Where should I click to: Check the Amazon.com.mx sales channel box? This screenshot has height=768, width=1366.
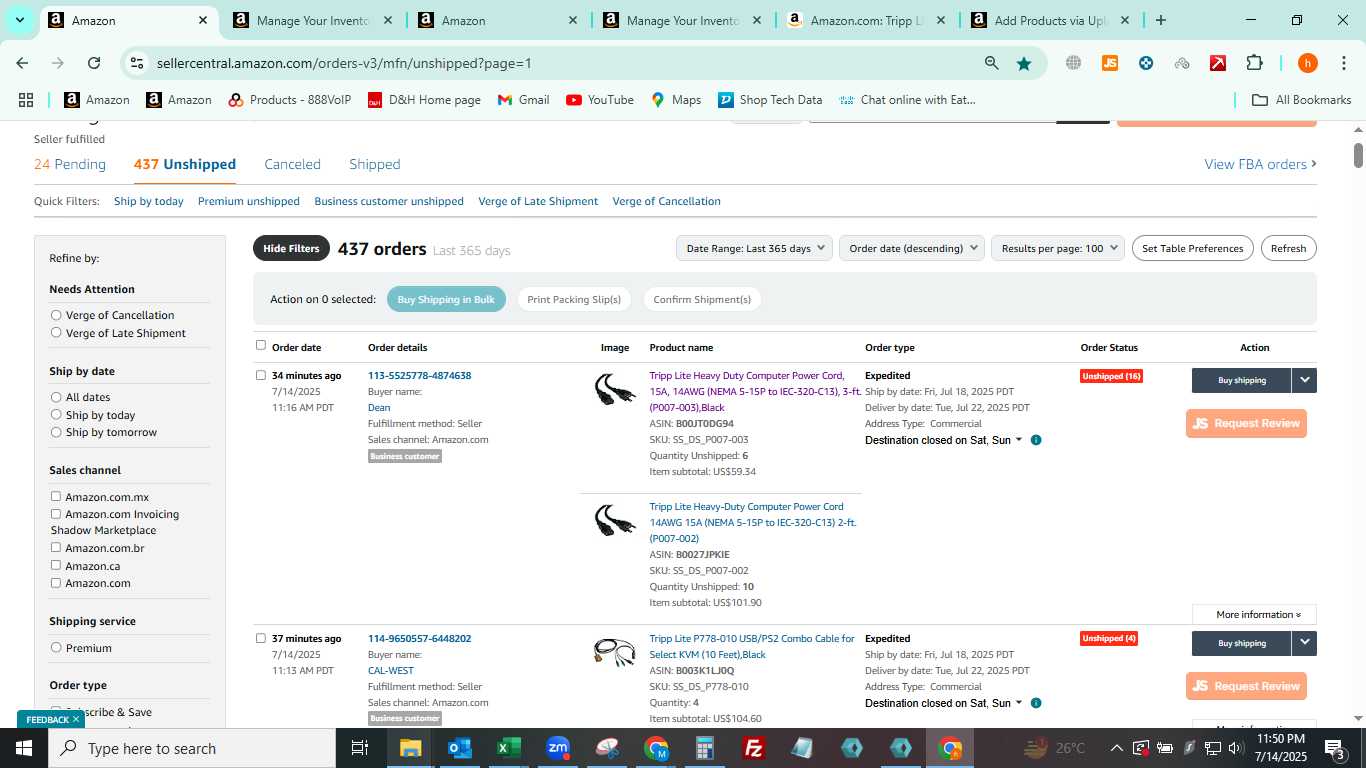(56, 497)
